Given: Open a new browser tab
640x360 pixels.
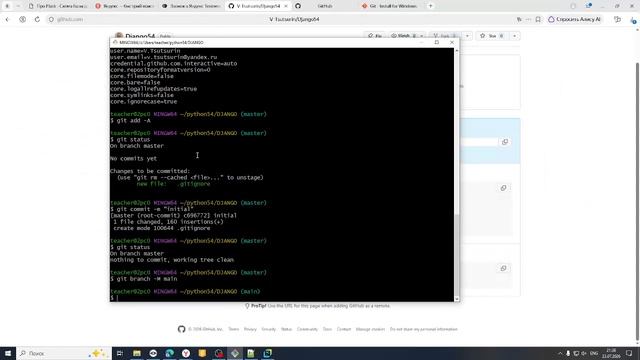Looking at the screenshot, I should coord(430,6).
